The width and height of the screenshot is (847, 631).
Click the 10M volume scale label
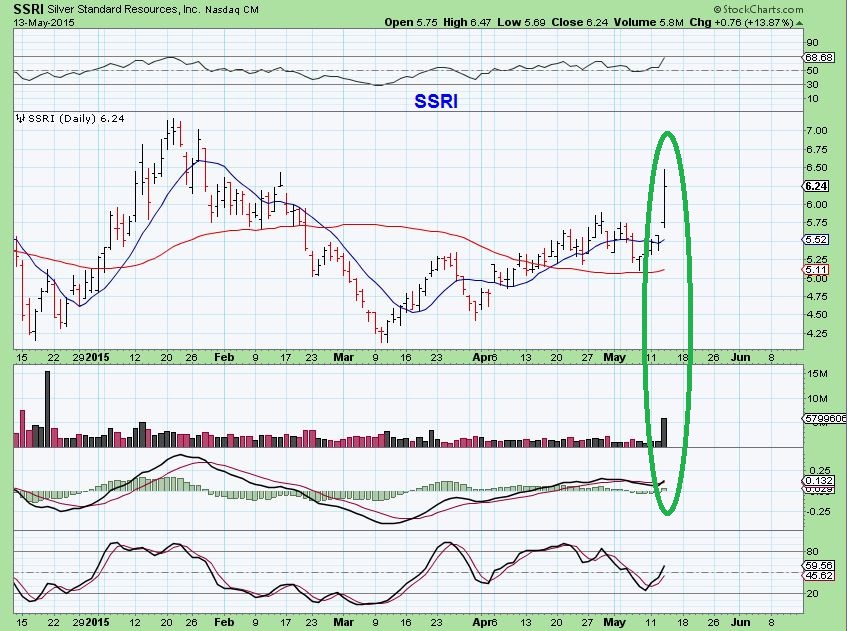point(817,399)
